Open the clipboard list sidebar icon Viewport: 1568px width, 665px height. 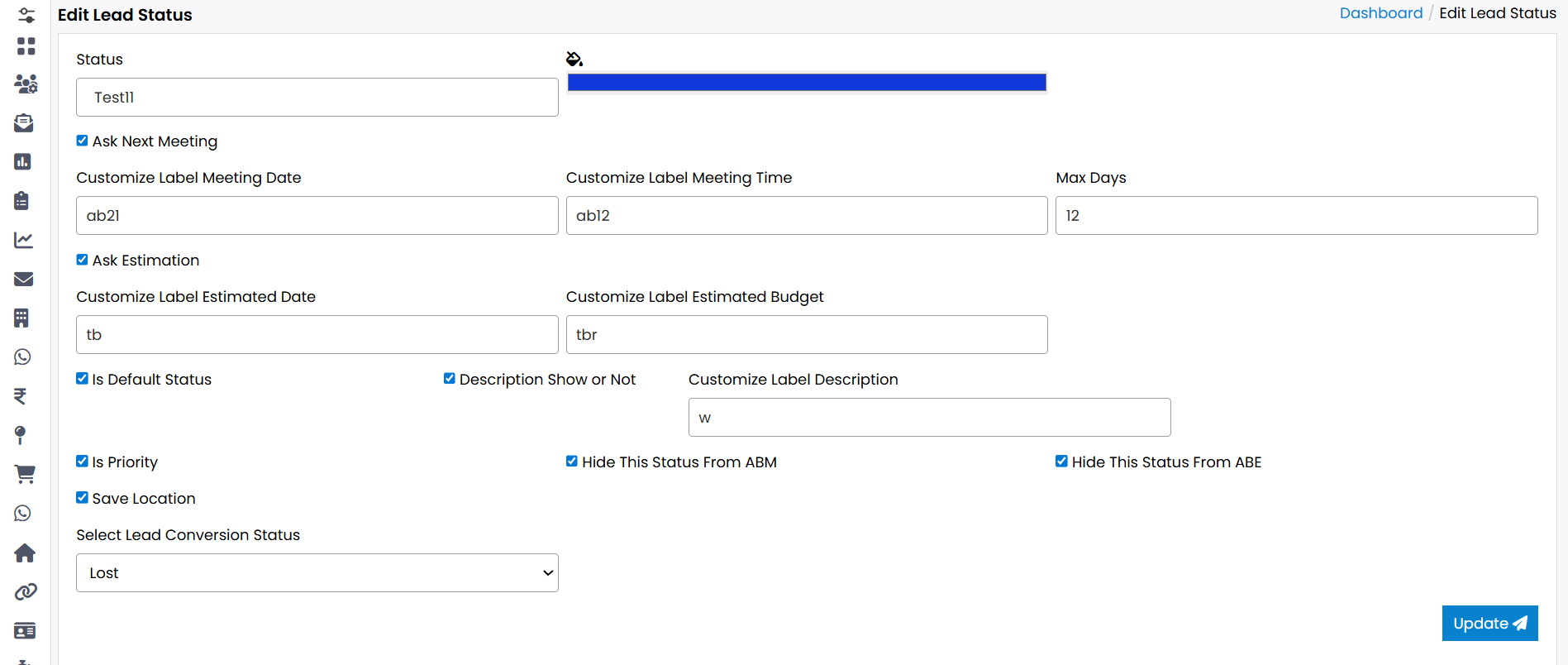(22, 201)
